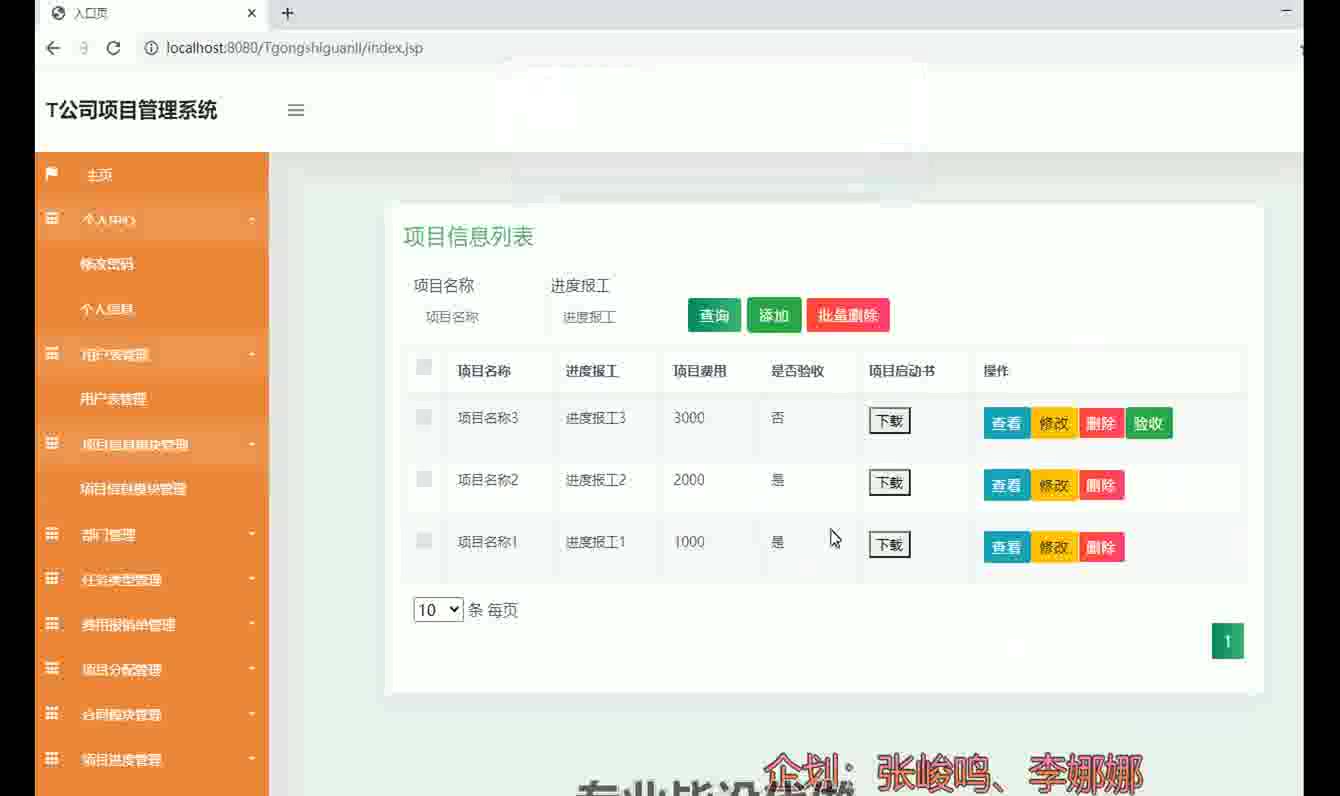Click 验收 button for 项目名称3
This screenshot has width=1340, height=796.
[x=1149, y=423]
